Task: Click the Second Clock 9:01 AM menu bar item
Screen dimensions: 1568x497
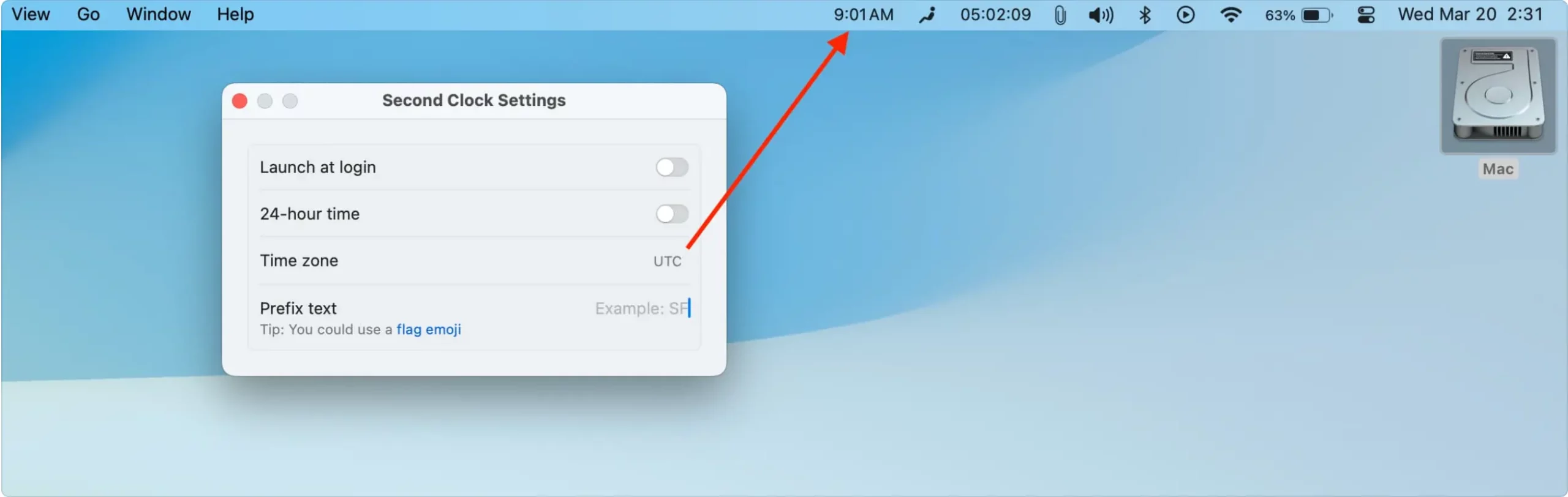Action: click(863, 15)
